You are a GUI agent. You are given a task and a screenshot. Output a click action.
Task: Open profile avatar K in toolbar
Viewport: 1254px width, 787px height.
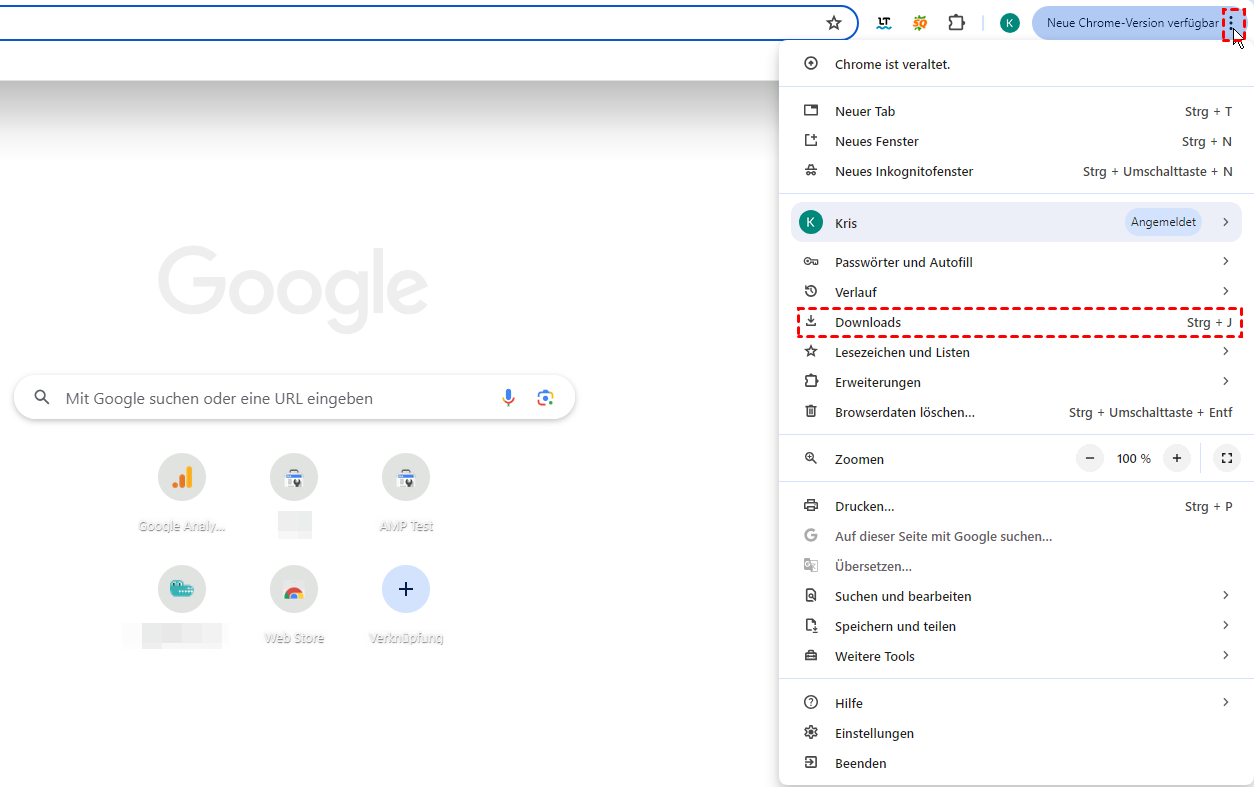click(1010, 23)
